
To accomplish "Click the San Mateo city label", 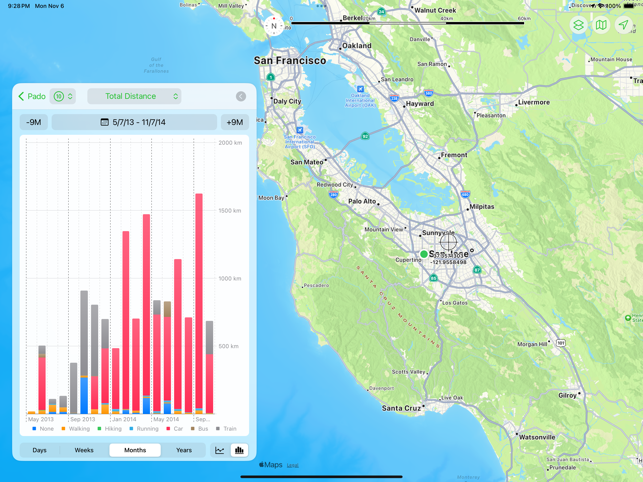I will [x=307, y=162].
